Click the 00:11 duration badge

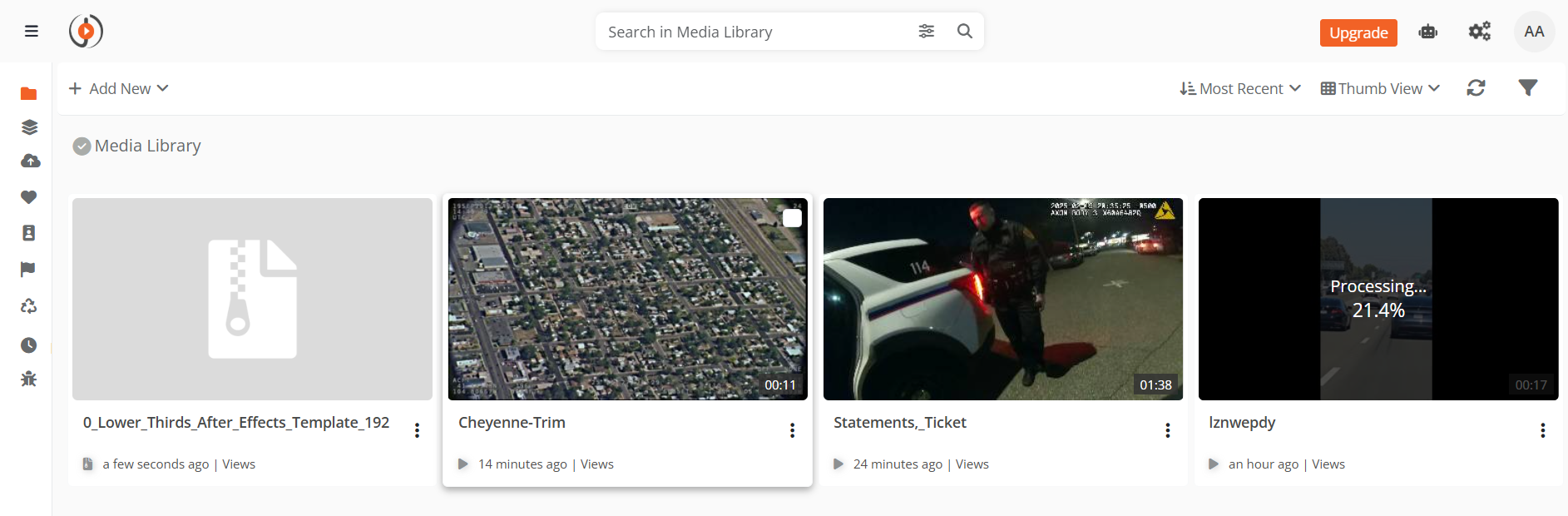click(780, 385)
